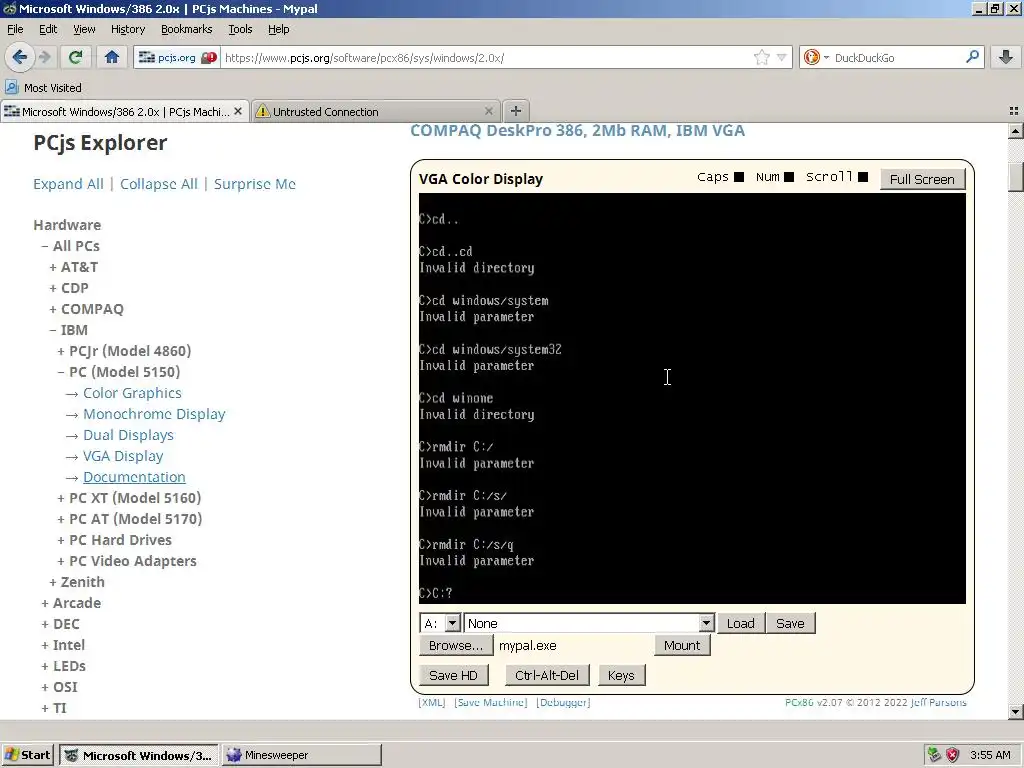
Task: Open the View menu
Action: pos(84,29)
